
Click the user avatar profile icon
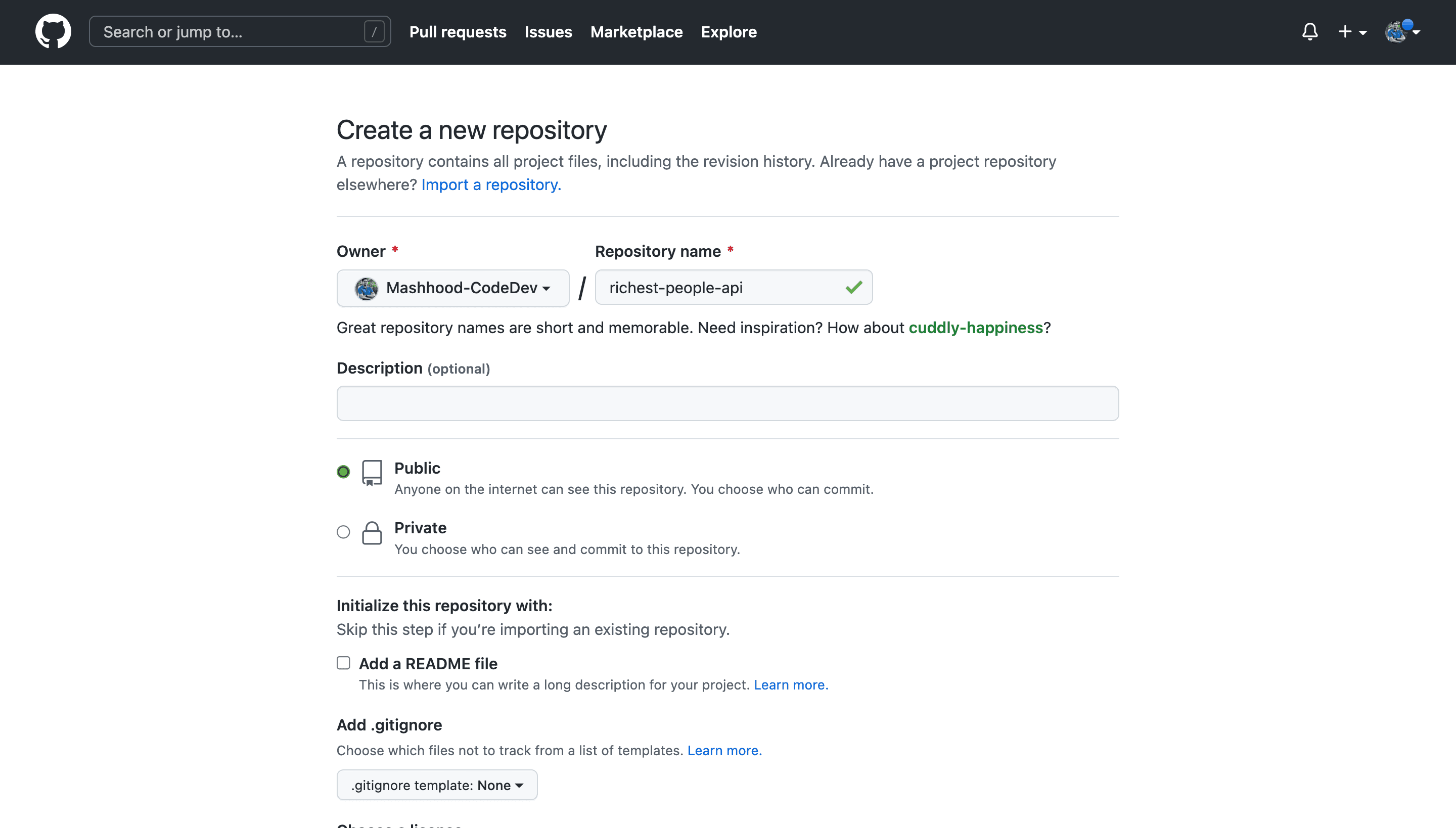(x=1397, y=32)
